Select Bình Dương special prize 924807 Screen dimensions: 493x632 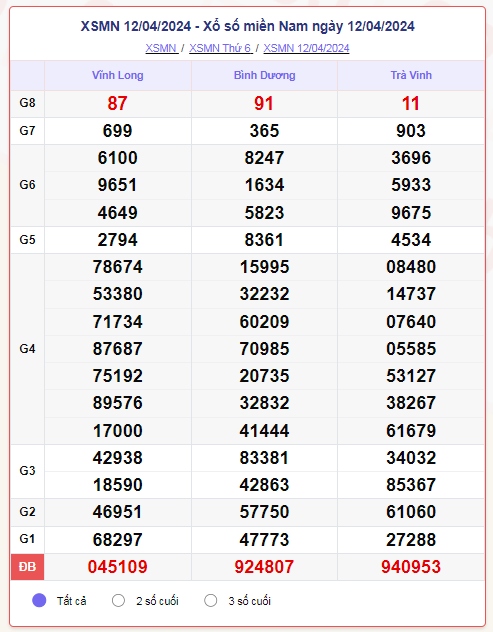[x=264, y=567]
